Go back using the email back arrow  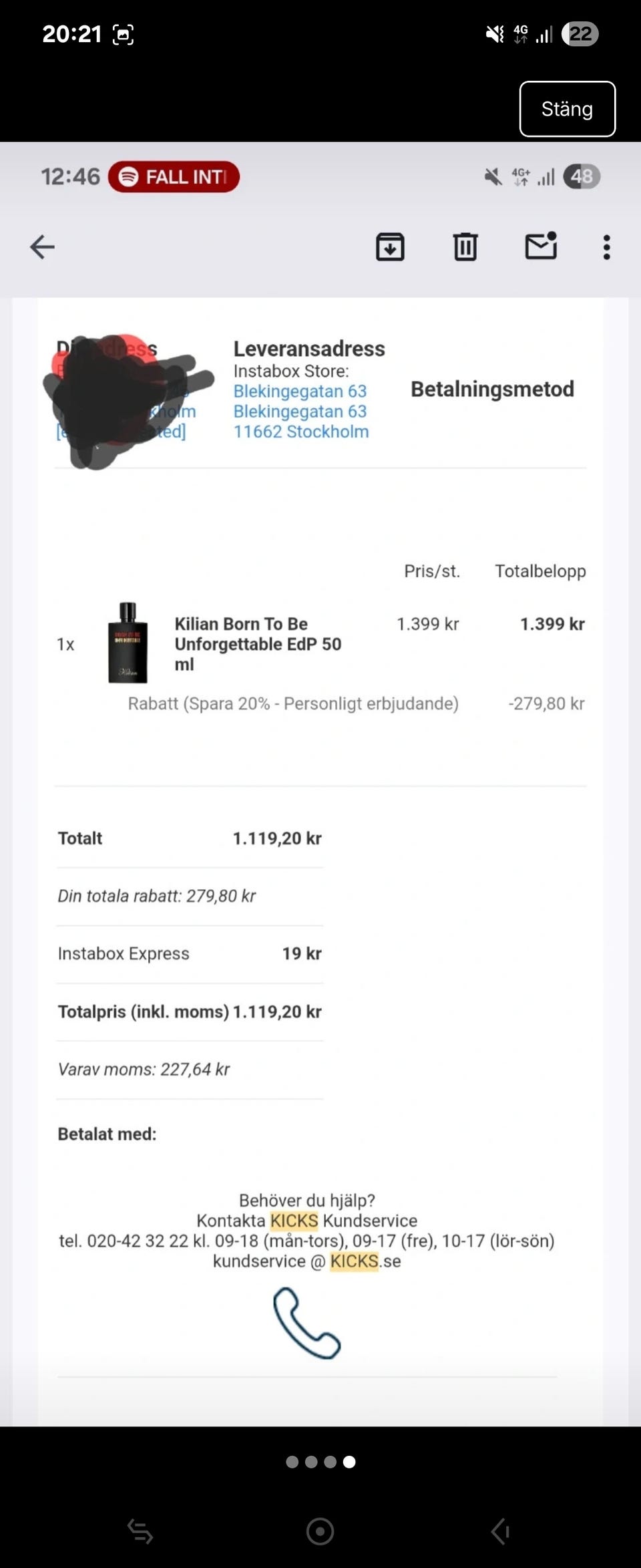[x=42, y=247]
